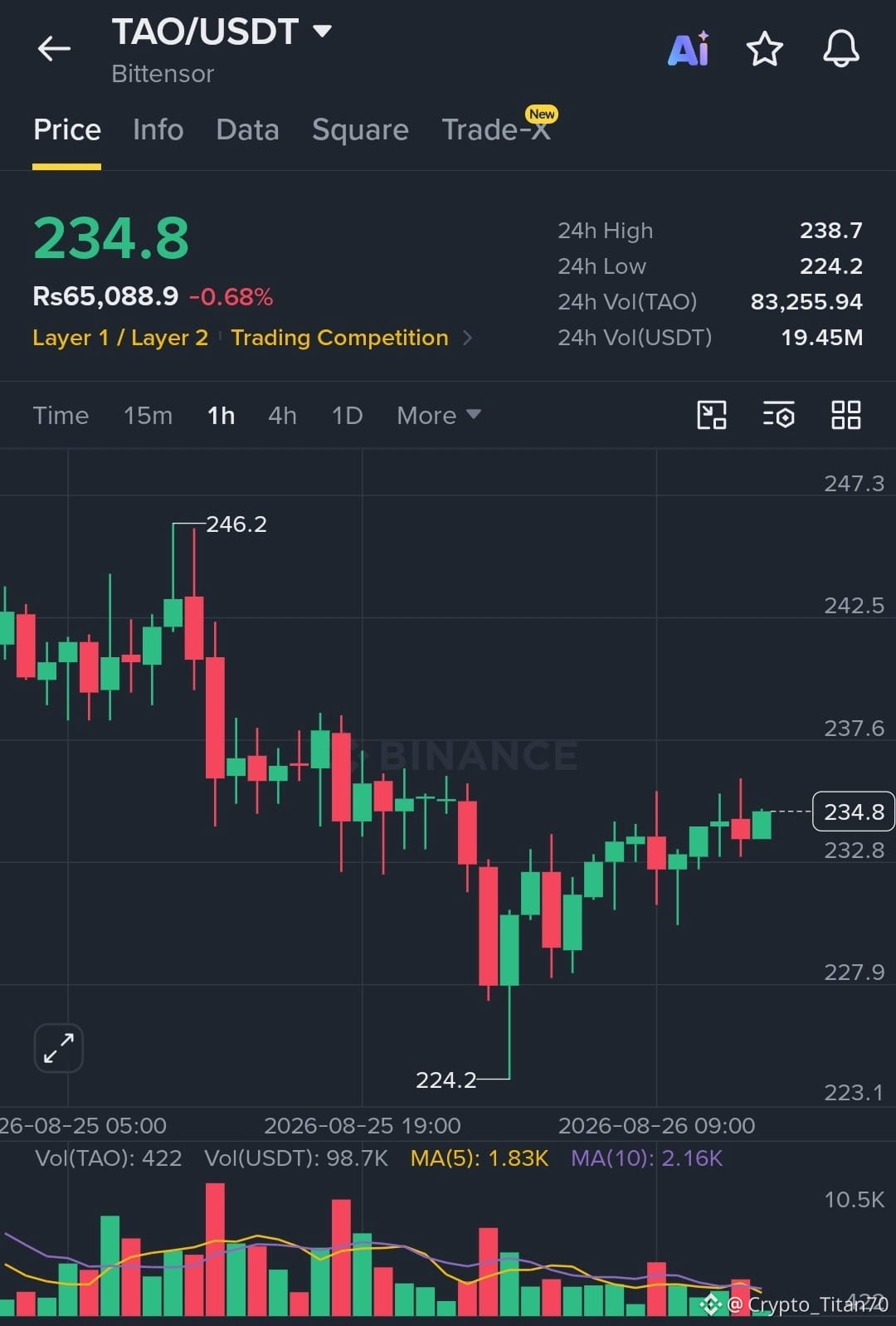Click the 2026-08-25 19:00 time label

click(362, 1126)
